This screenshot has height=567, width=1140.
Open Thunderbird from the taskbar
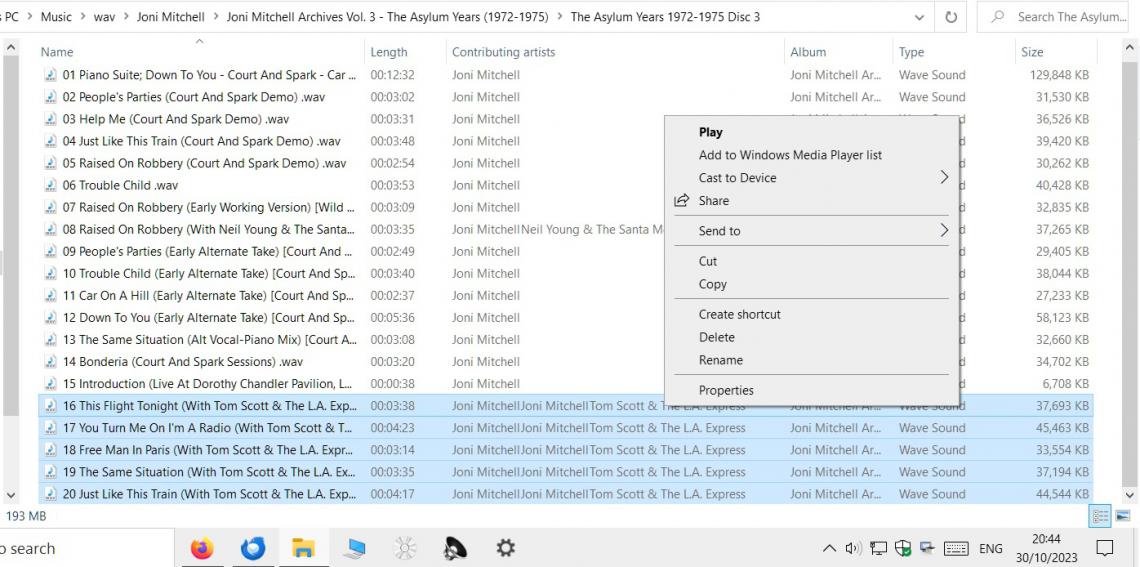click(253, 548)
